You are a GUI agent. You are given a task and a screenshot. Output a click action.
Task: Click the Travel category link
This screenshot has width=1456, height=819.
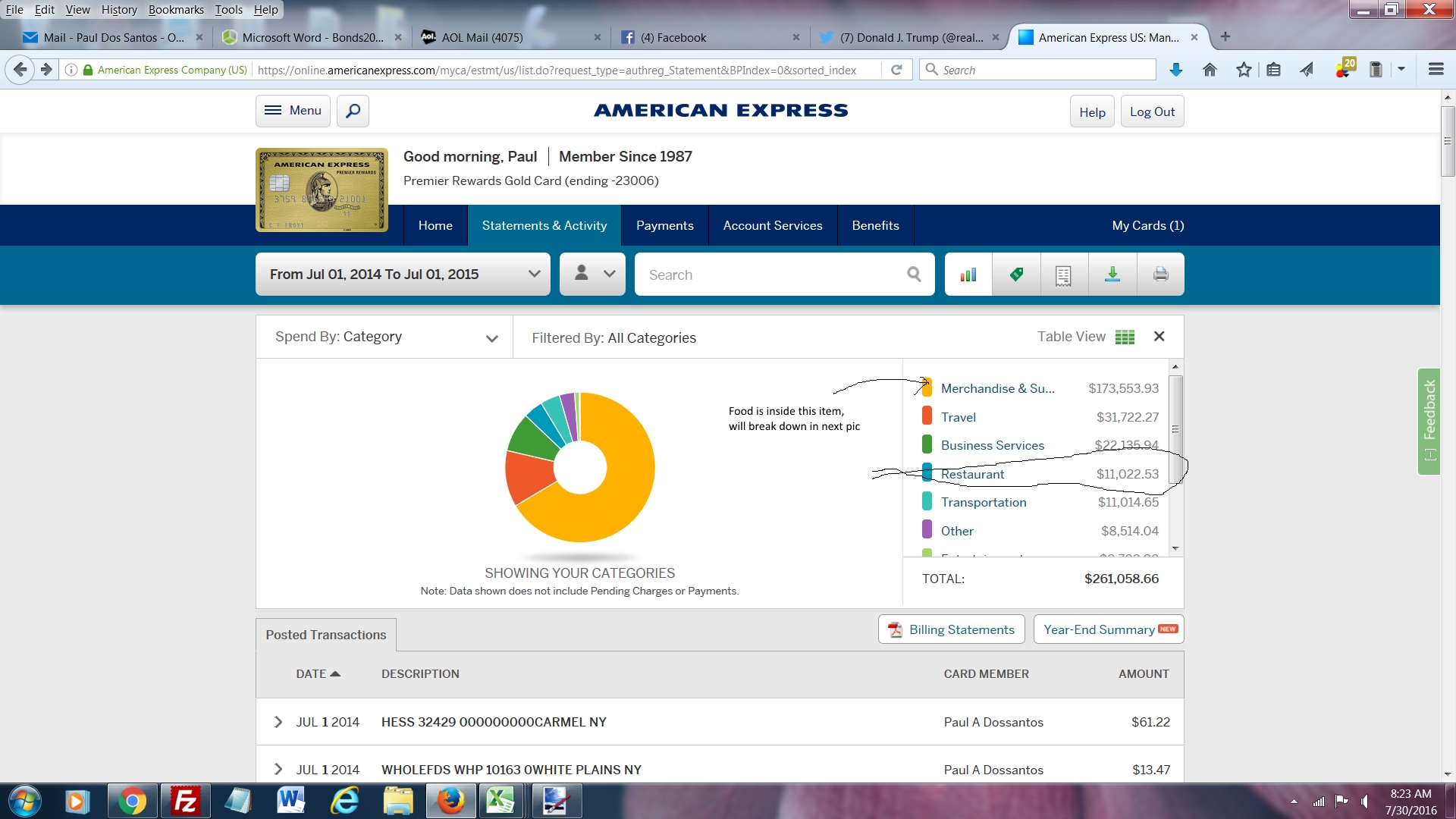958,417
